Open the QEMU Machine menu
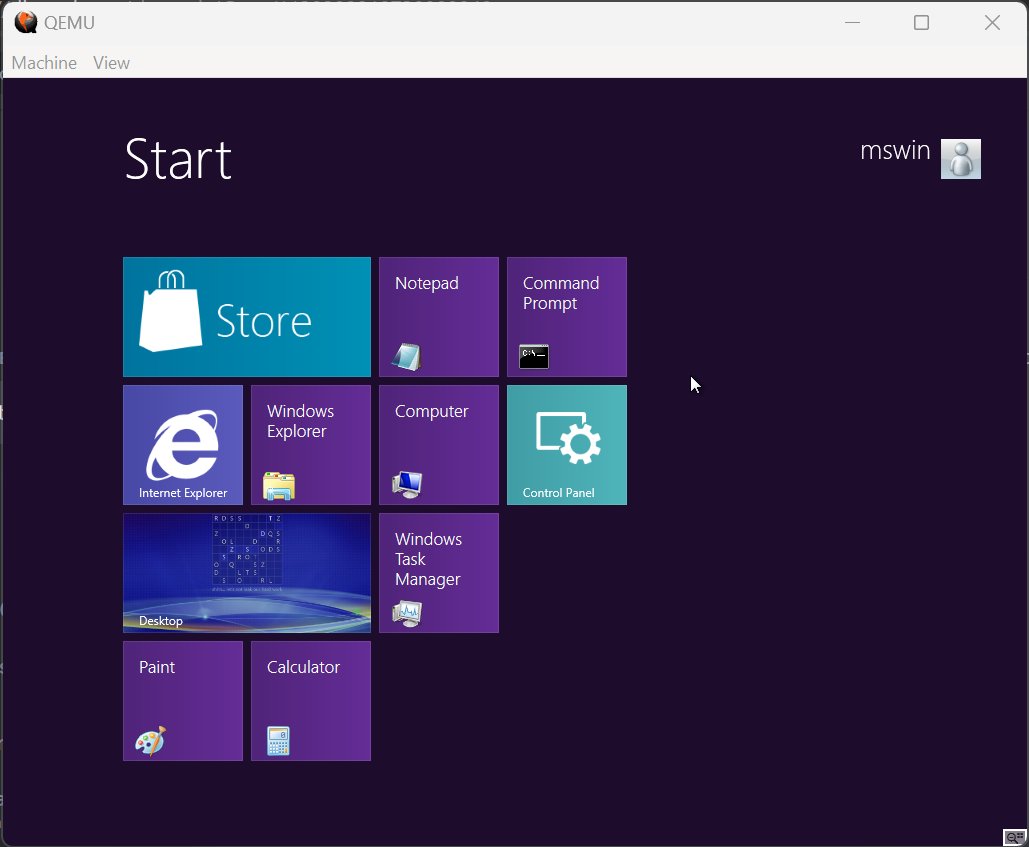This screenshot has height=847, width=1029. 44,63
